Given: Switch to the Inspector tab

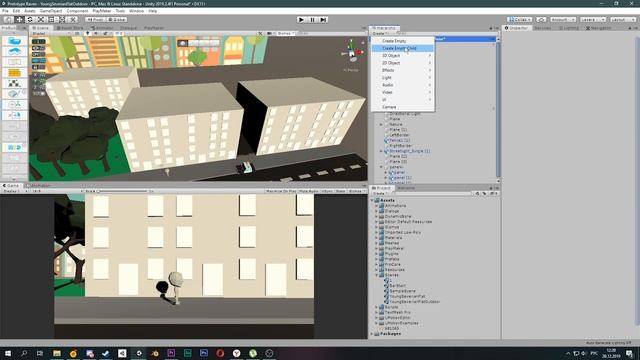Looking at the screenshot, I should (516, 28).
